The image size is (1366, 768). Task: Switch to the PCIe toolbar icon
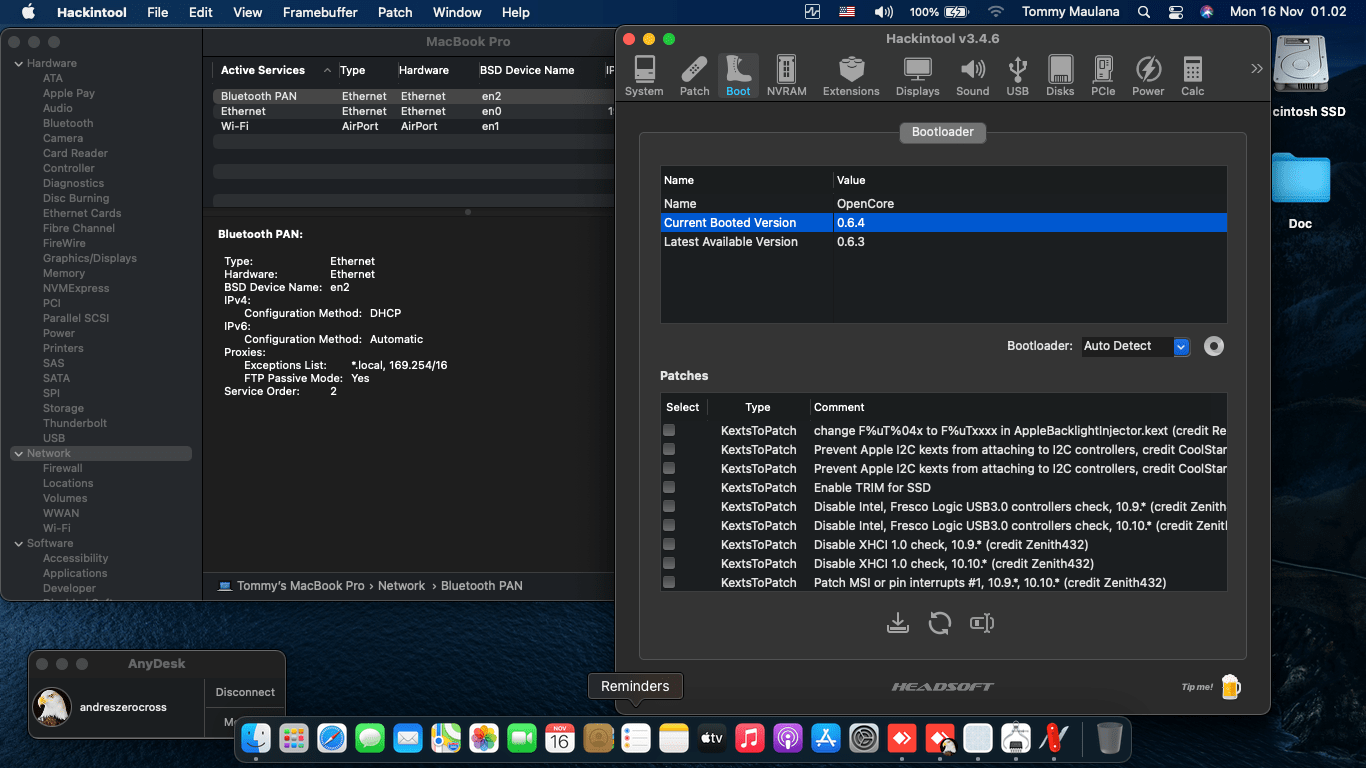(1103, 76)
